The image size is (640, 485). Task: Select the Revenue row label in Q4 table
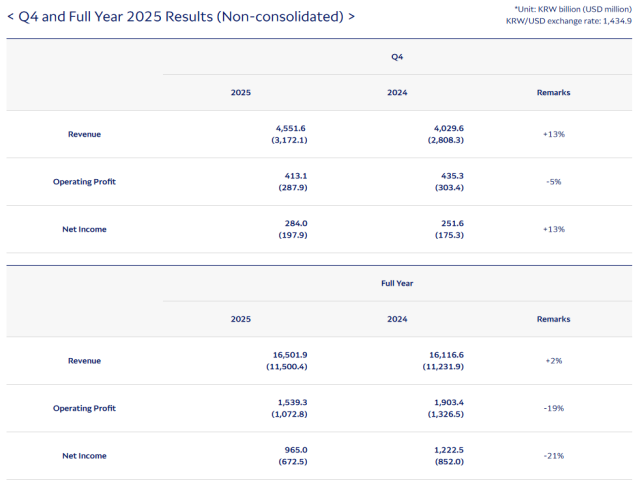[x=84, y=134]
